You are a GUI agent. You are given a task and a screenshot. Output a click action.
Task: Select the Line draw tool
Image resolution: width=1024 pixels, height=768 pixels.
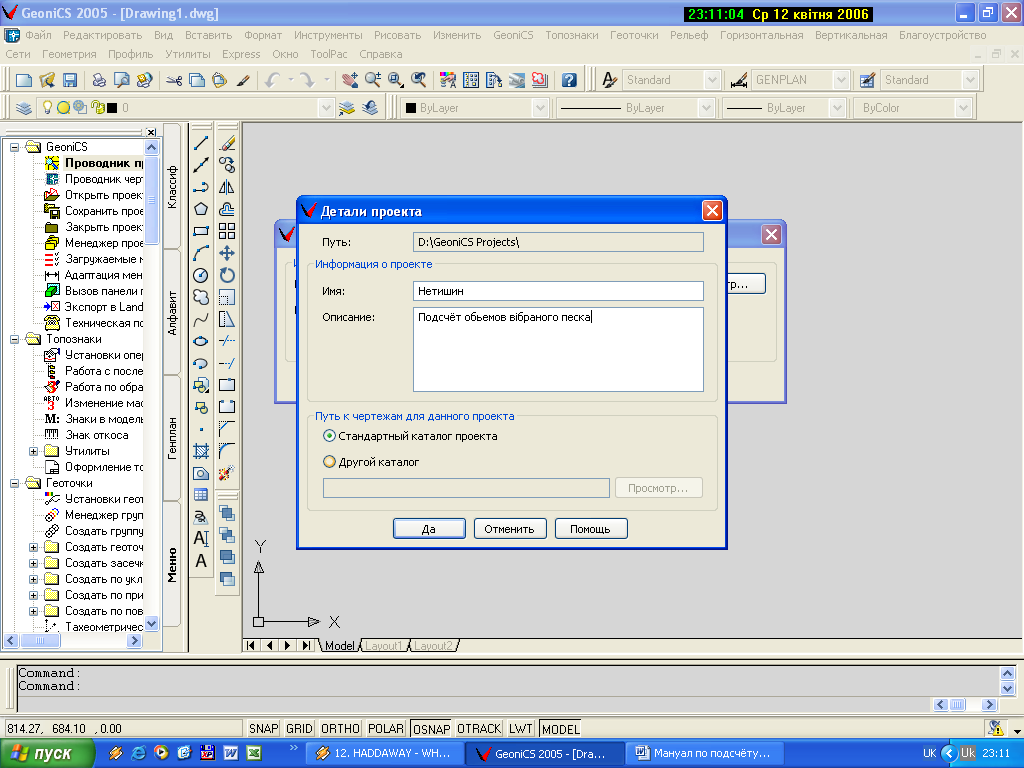pyautogui.click(x=201, y=143)
